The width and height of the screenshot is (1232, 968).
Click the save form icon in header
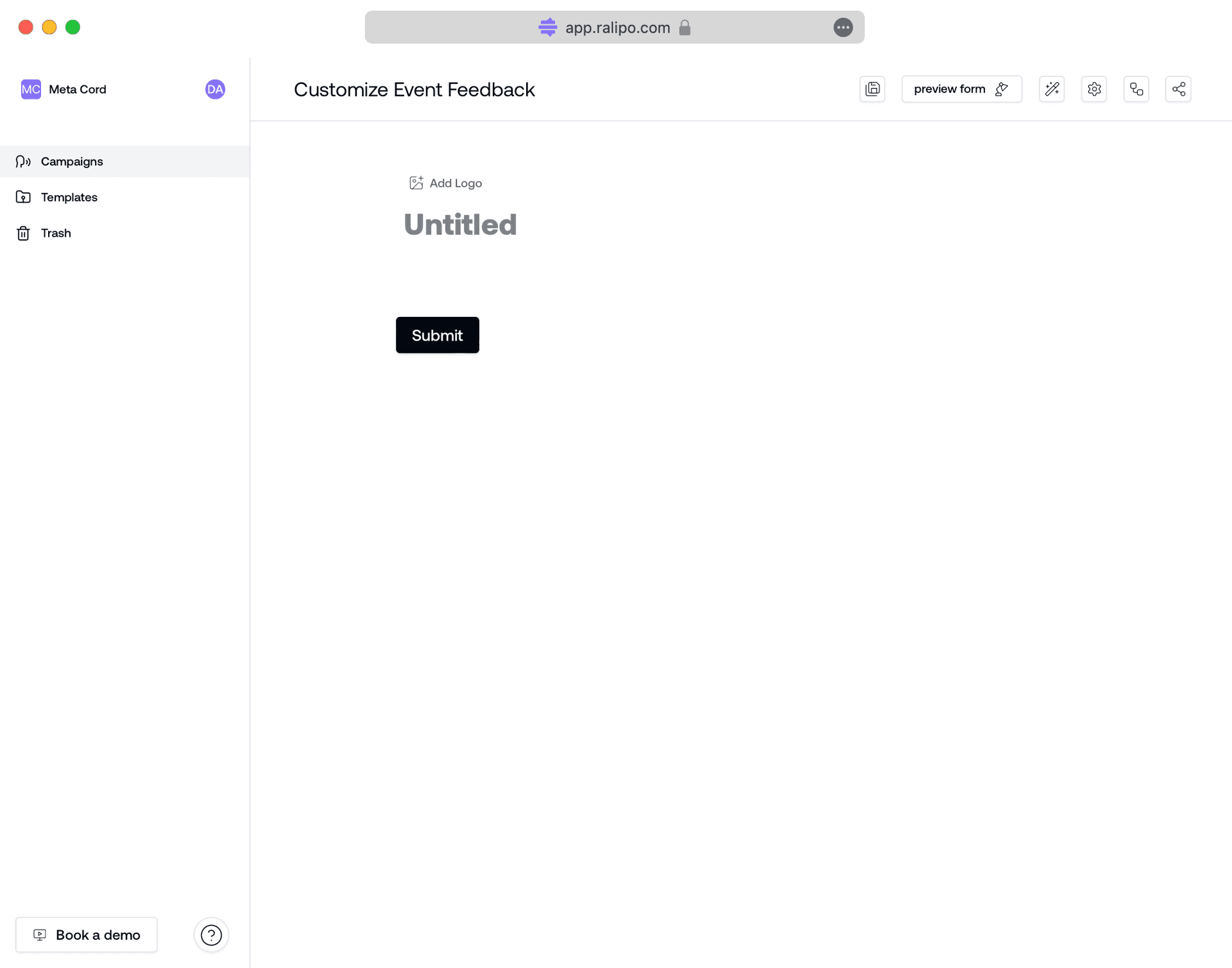click(872, 89)
